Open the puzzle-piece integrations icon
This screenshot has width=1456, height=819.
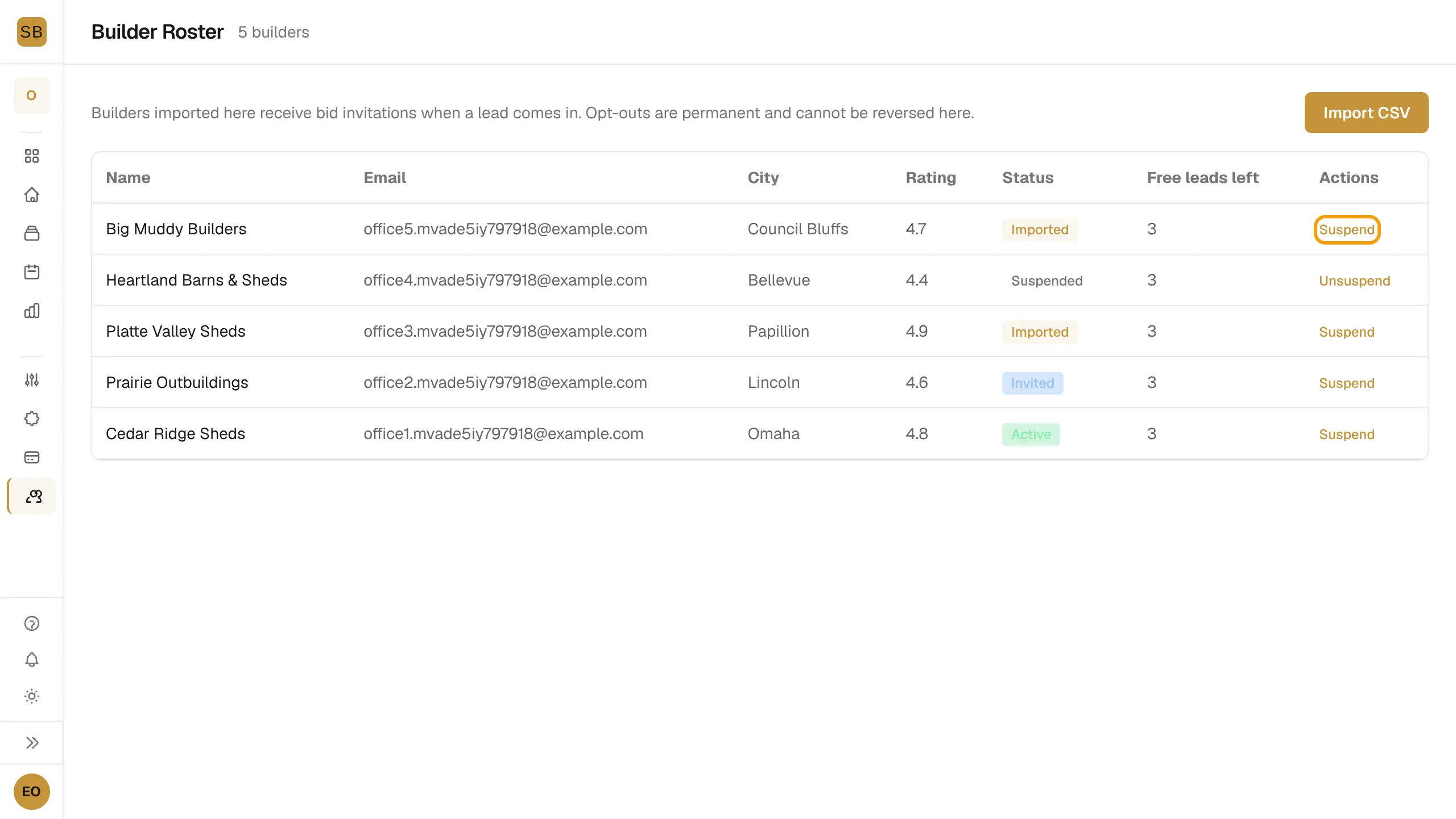tap(32, 419)
